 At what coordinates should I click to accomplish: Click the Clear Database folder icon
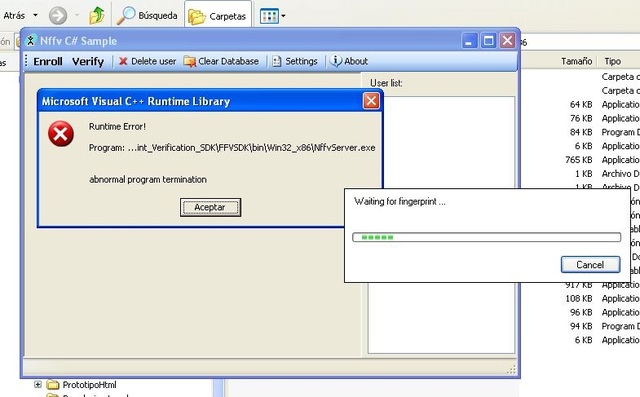click(189, 61)
